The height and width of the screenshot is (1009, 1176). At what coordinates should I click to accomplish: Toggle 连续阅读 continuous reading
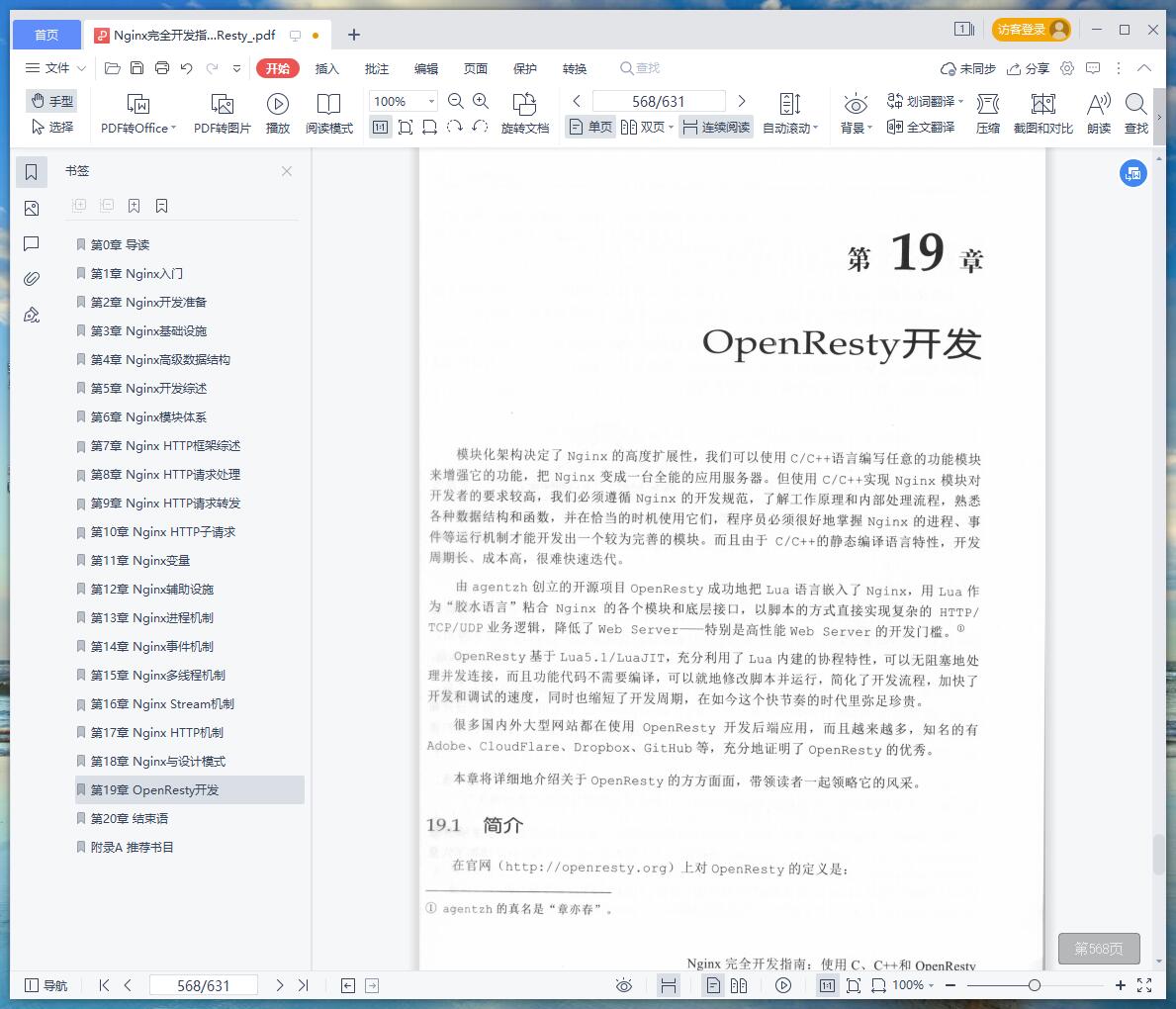click(716, 127)
